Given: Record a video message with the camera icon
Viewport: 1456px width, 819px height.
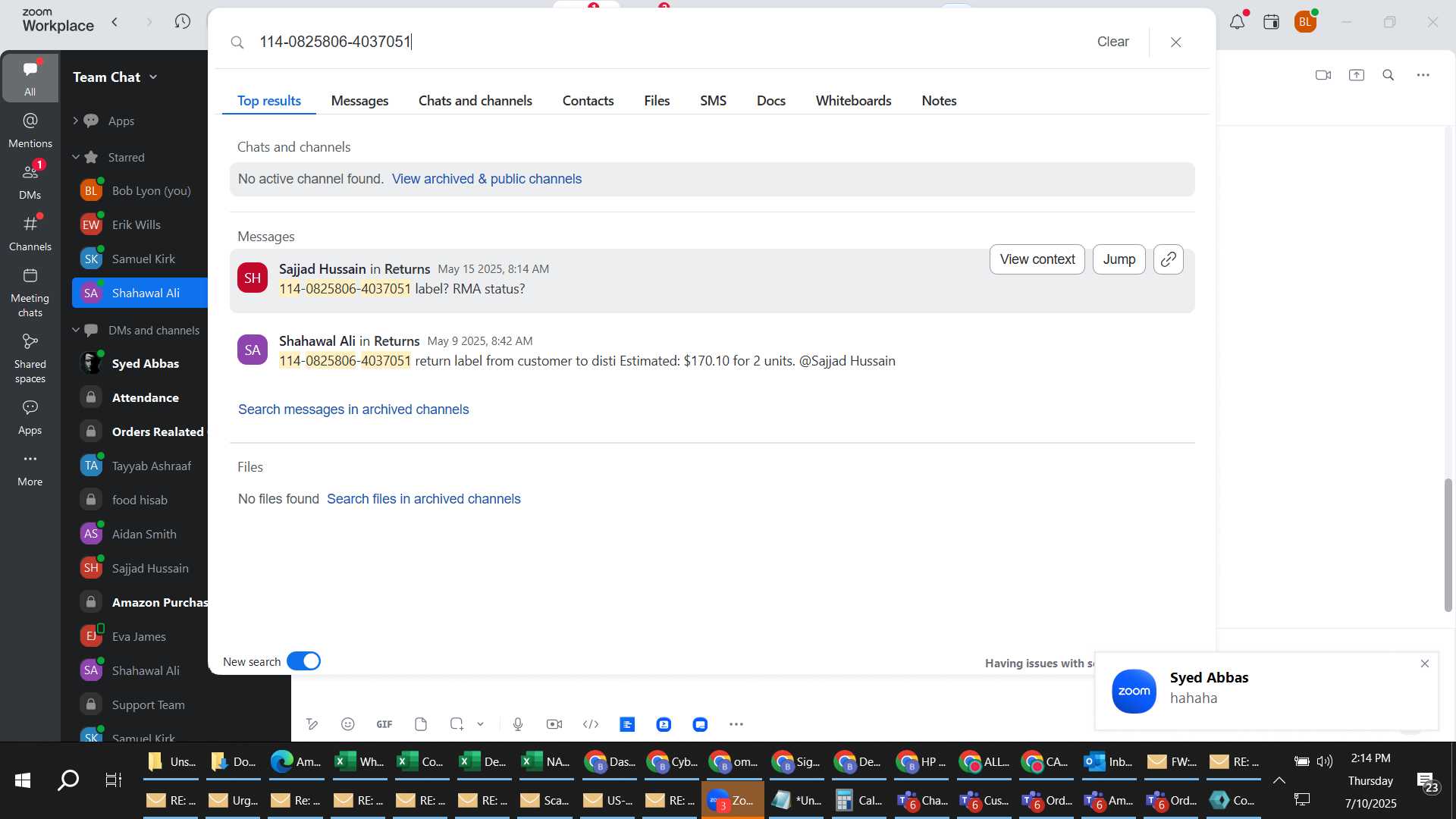Looking at the screenshot, I should pyautogui.click(x=554, y=724).
